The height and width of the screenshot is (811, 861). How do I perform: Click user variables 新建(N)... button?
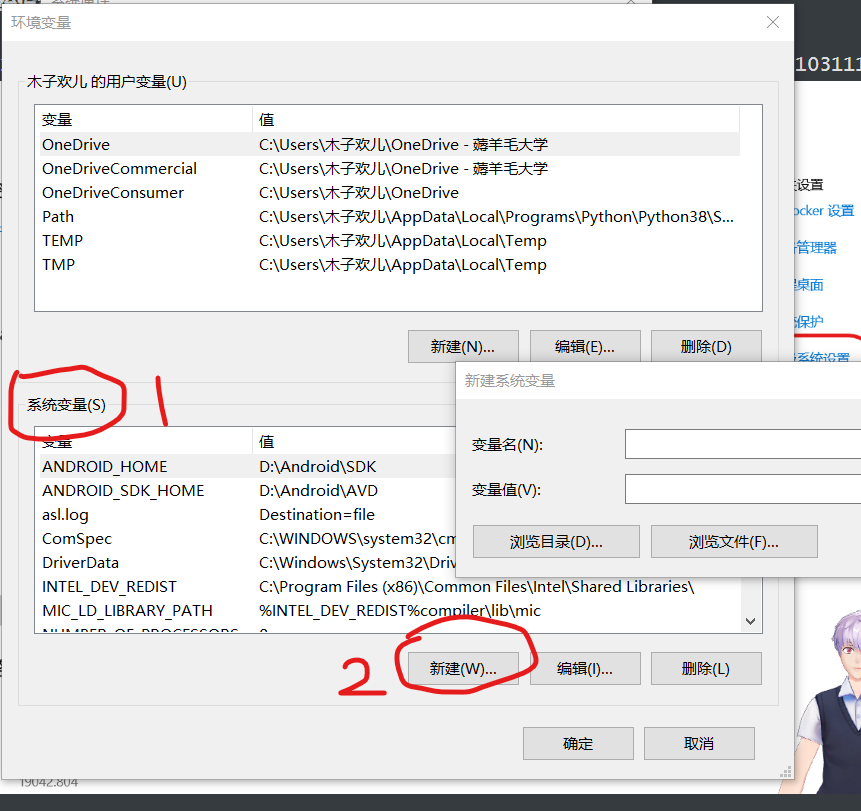[463, 346]
